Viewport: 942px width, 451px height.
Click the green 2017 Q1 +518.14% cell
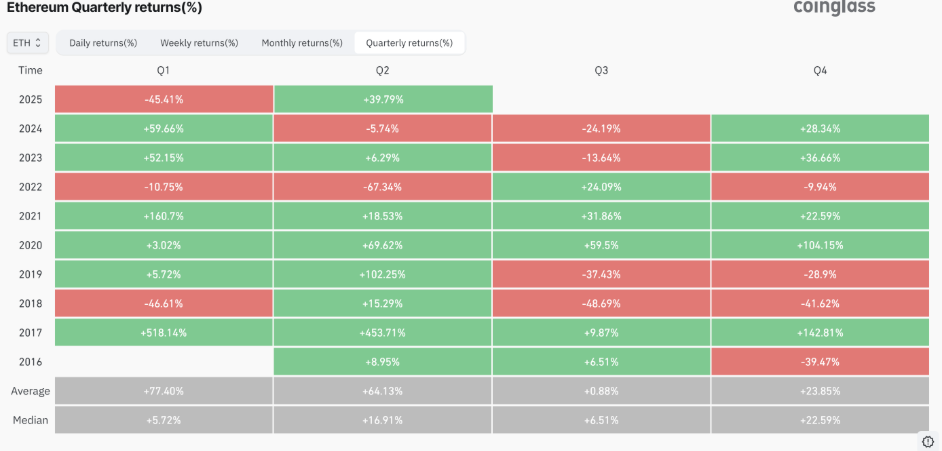[164, 332]
